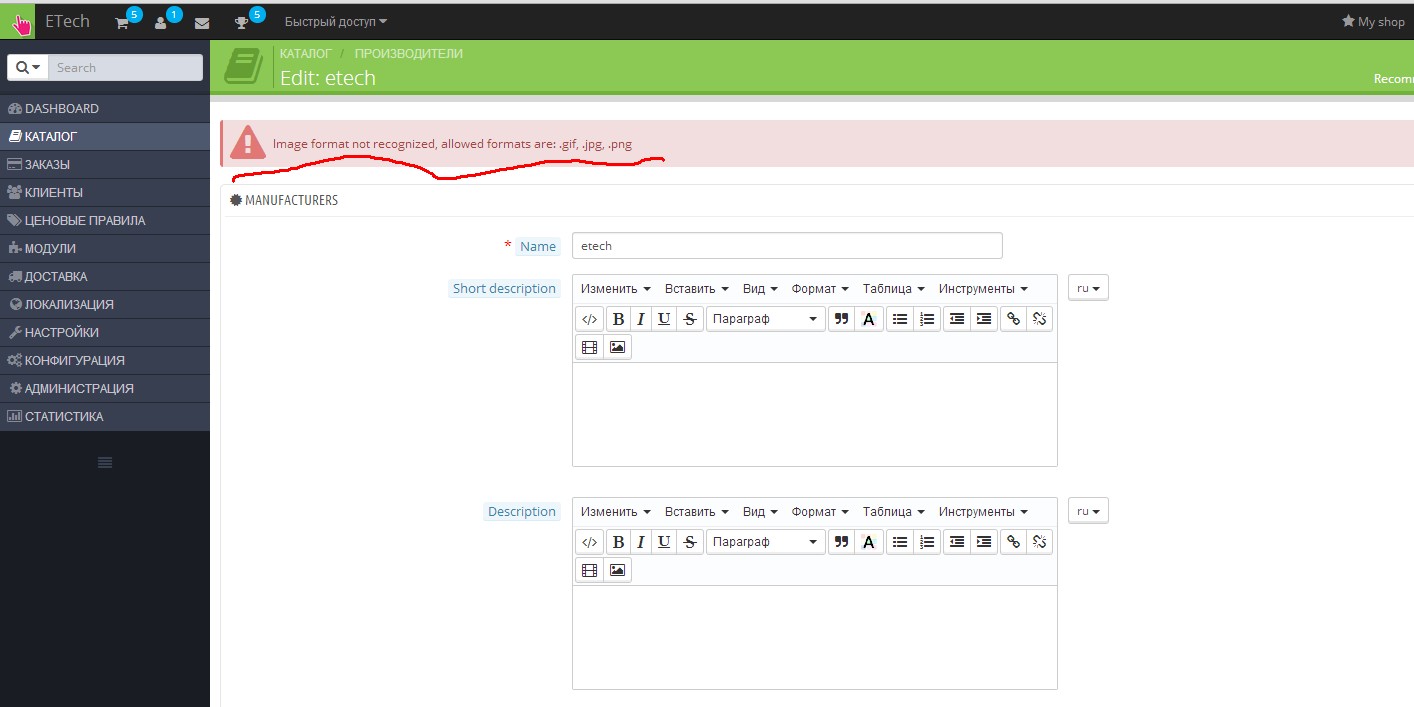1414x707 pixels.
Task: Open МОДУЛИ section in sidebar
Action: pos(105,248)
